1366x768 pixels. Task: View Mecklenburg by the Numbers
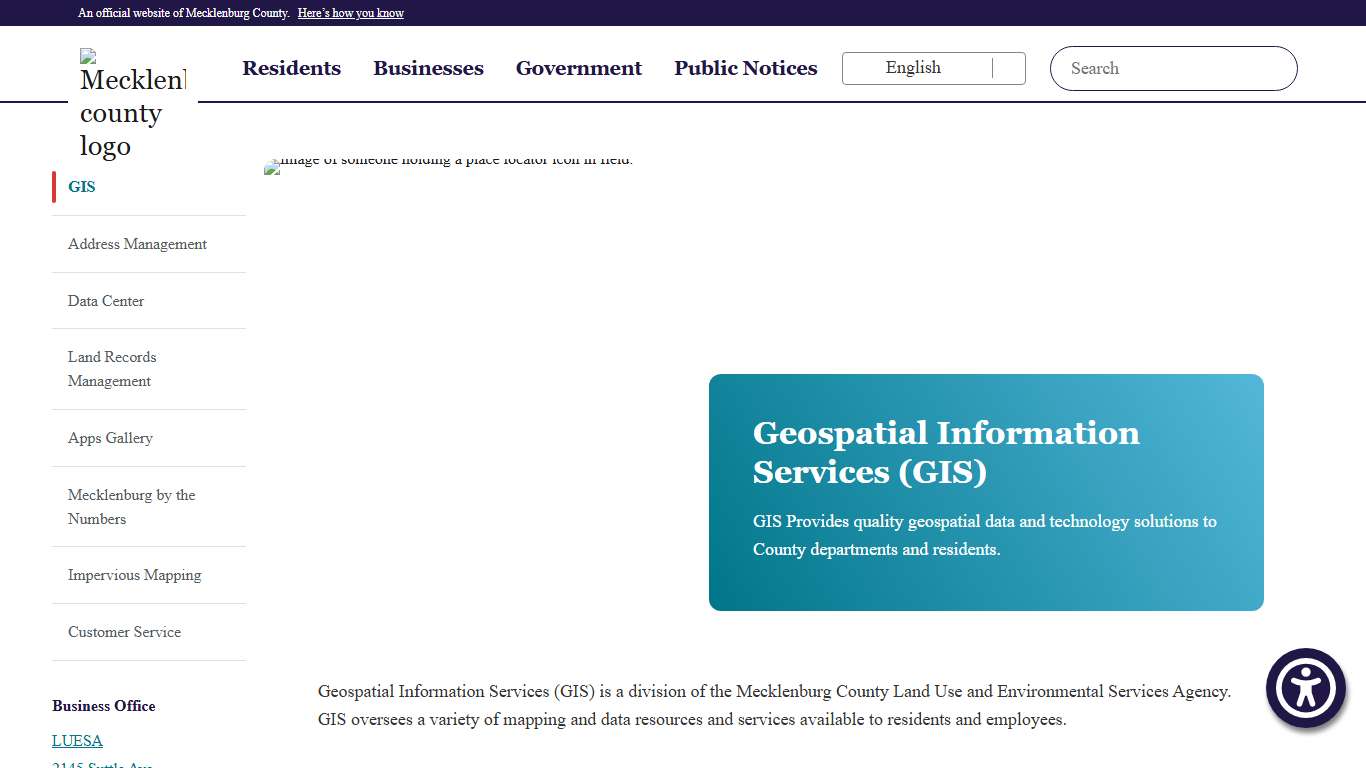(131, 507)
